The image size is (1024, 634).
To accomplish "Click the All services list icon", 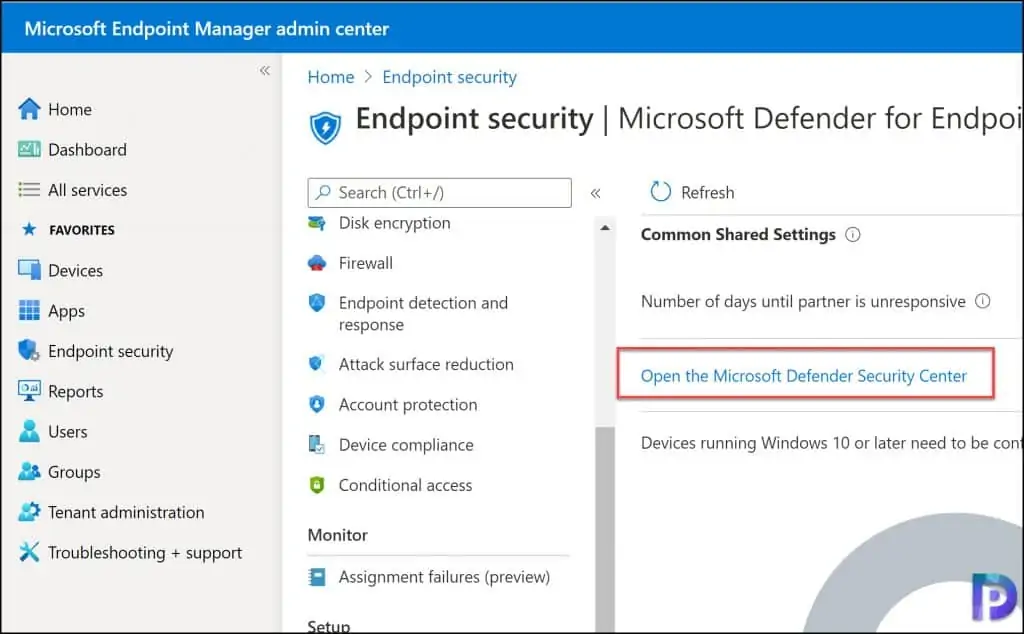I will [29, 190].
